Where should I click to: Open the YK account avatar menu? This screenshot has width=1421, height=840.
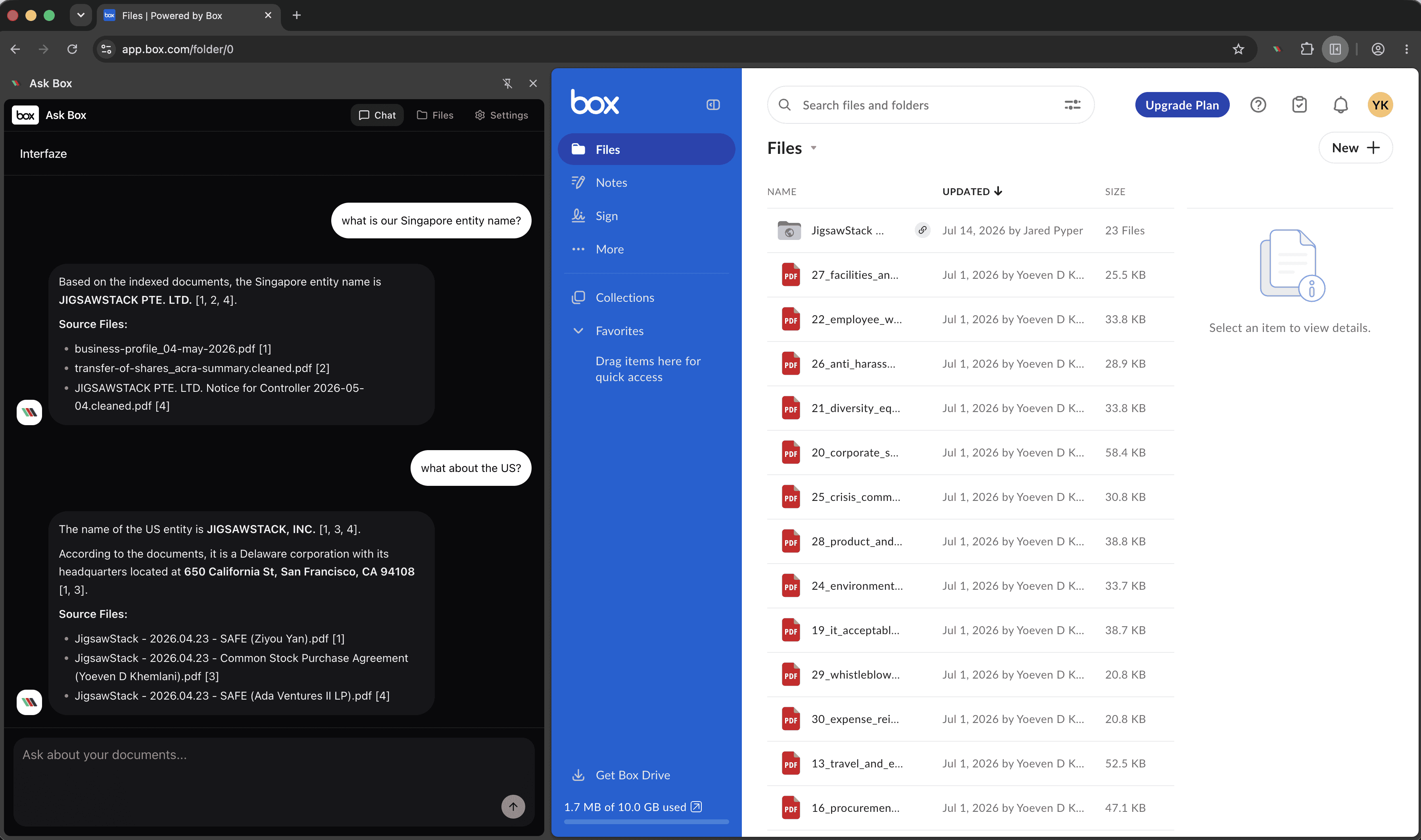[1380, 105]
